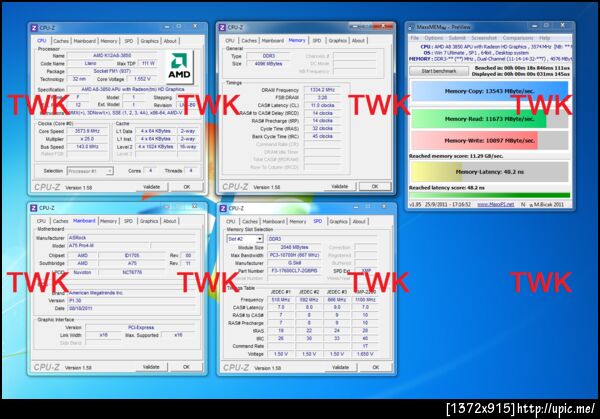Switch to Memory tab in the Mainboard tab window
Viewport: 600px width, 419px height.
point(109,221)
